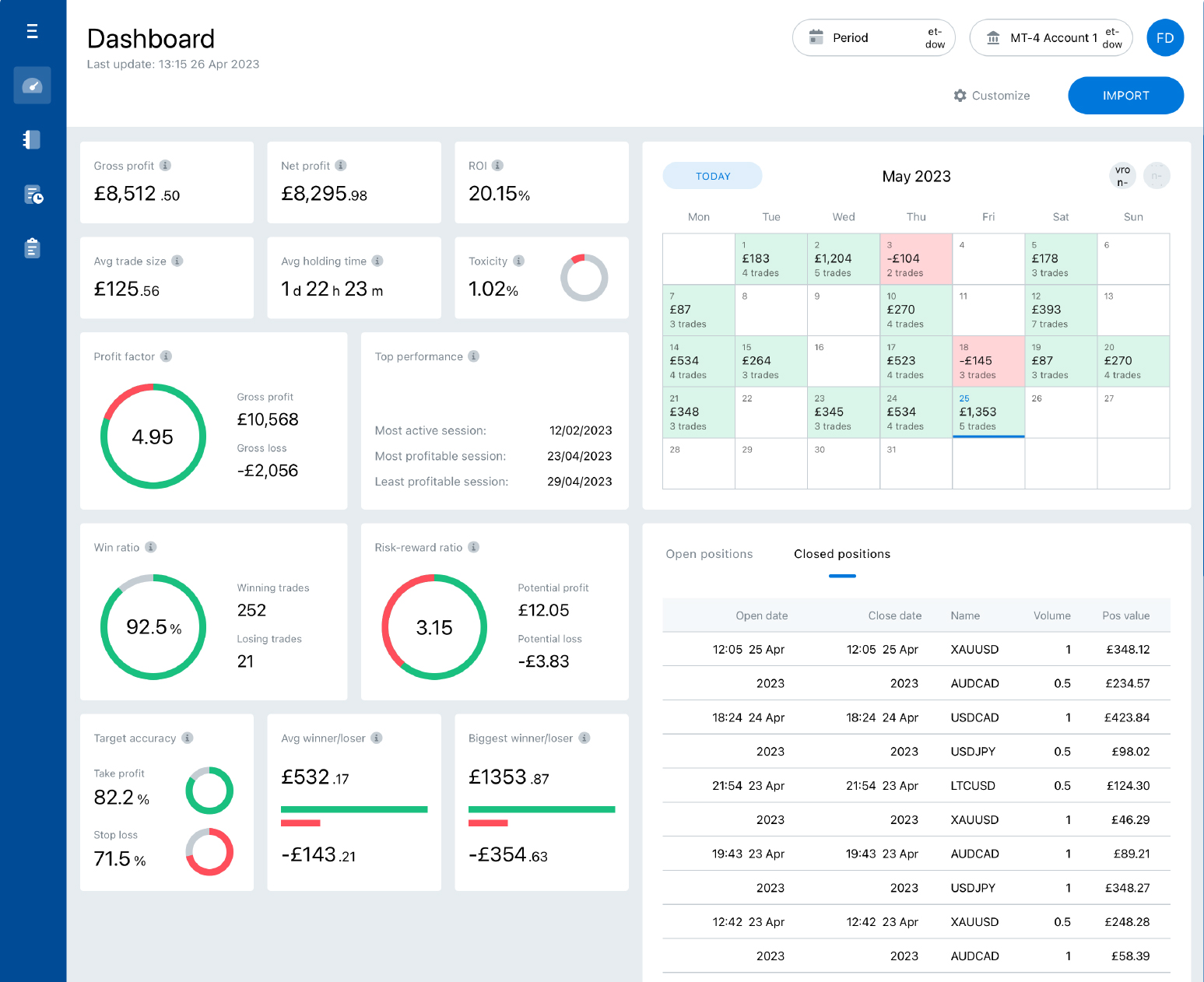This screenshot has width=1204, height=982.
Task: Click the Customize gear icon
Action: [x=960, y=95]
